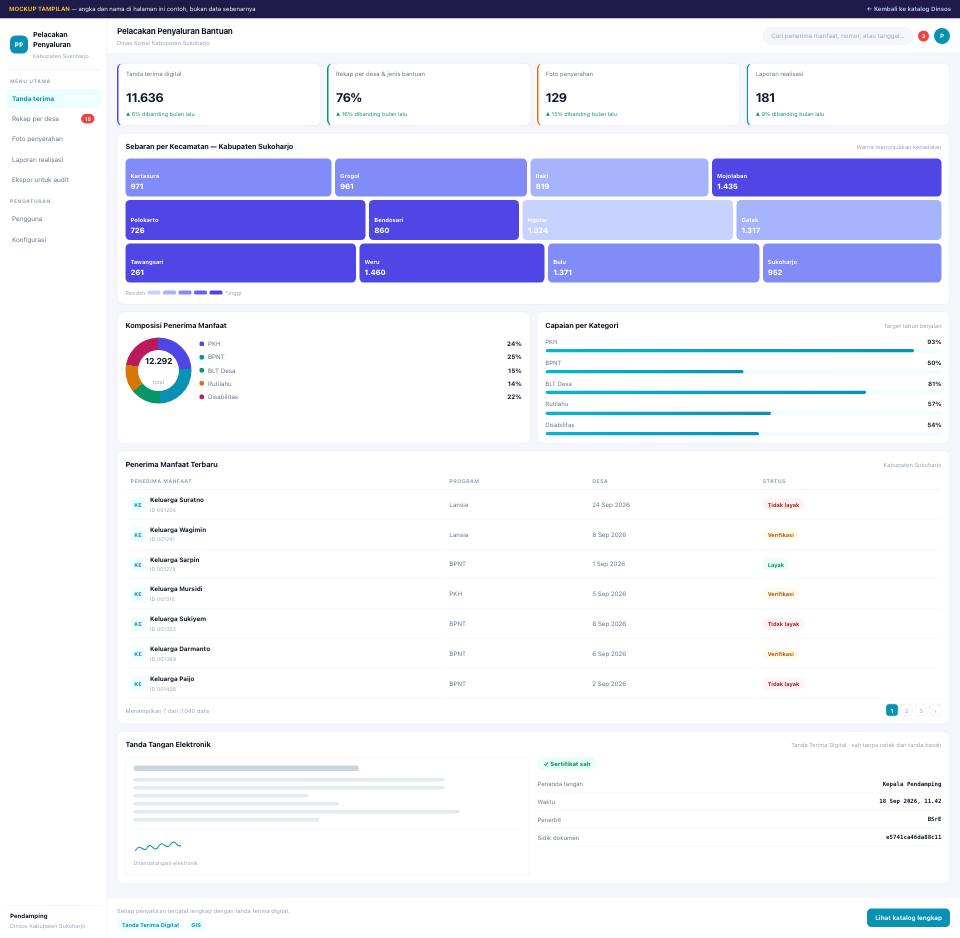This screenshot has height=938, width=960.
Task: Open the red notification badge
Action: [x=923, y=36]
